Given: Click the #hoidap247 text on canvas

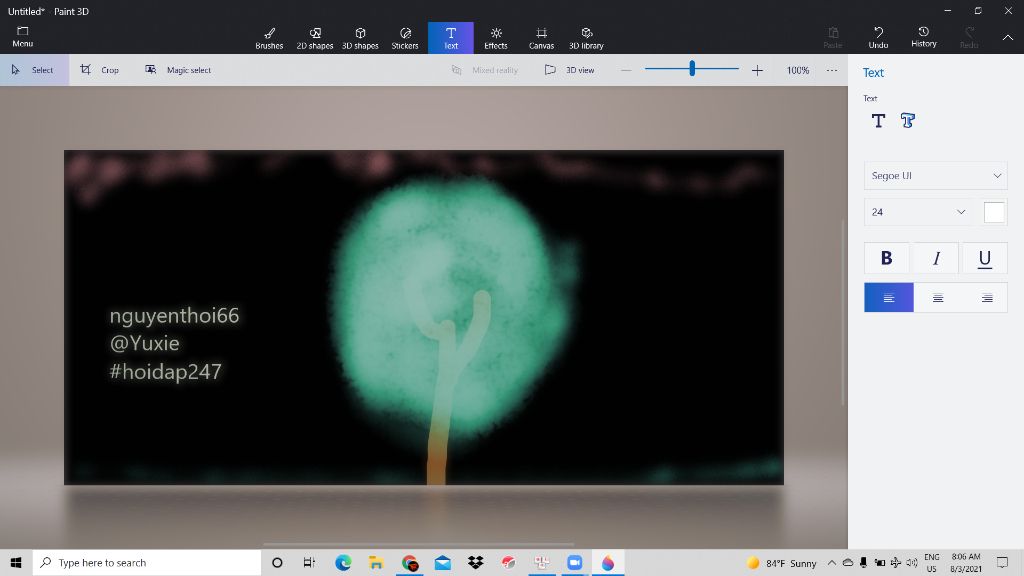Looking at the screenshot, I should tap(165, 372).
